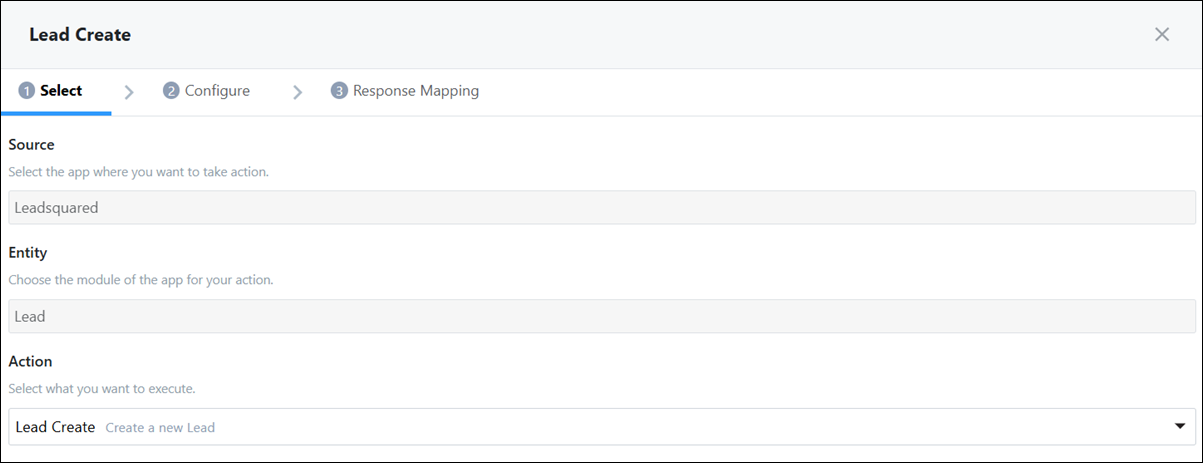1203x463 pixels.
Task: Click the 'Create a new Lead' description text
Action: [160, 428]
